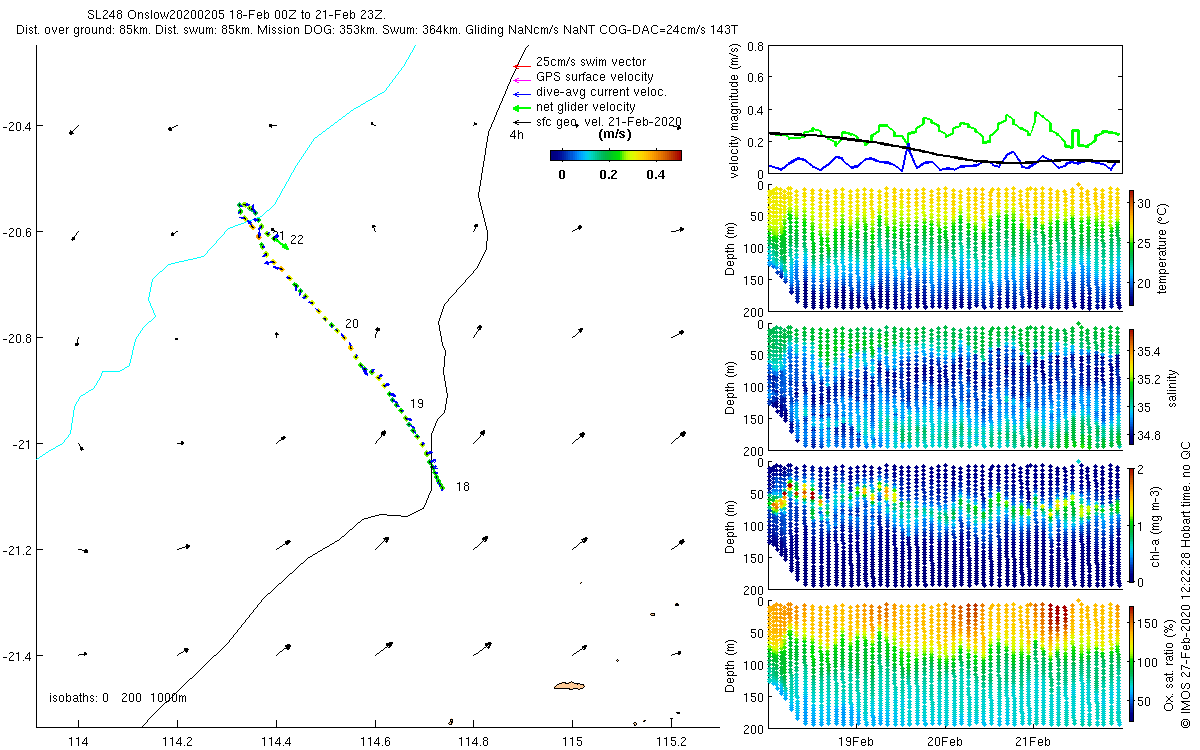1200x750 pixels.
Task: Click the "20Feb" time axis tick label
Action: [x=945, y=742]
